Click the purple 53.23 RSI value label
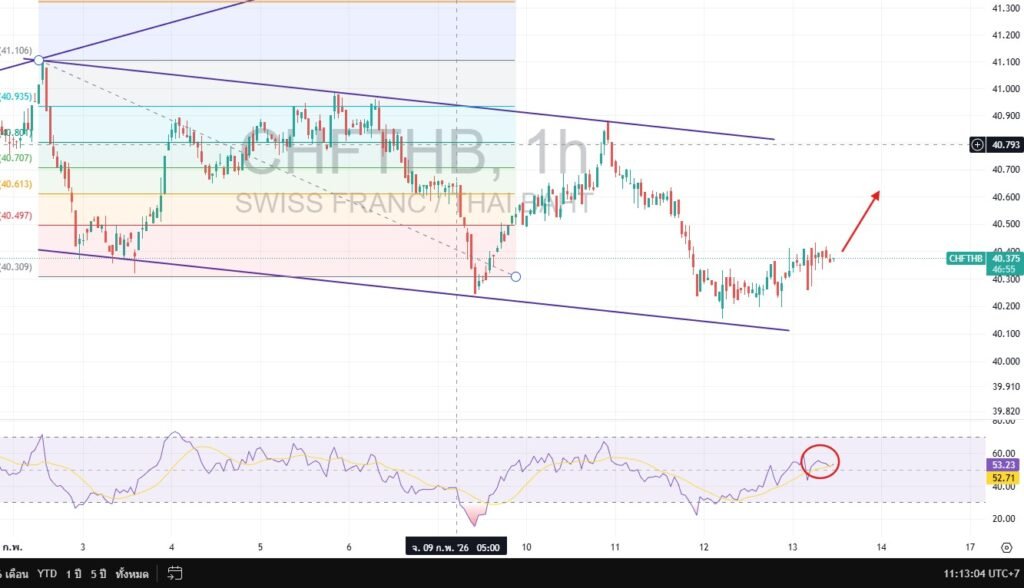This screenshot has height=588, width=1024. (1003, 466)
